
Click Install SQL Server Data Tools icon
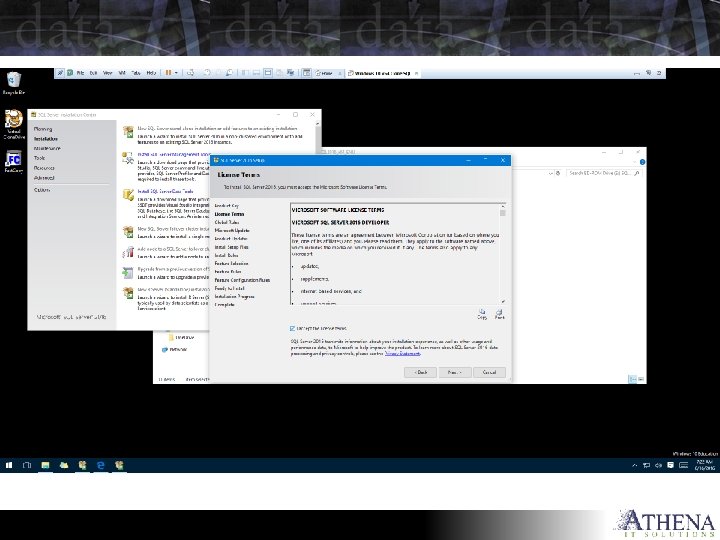pos(128,194)
